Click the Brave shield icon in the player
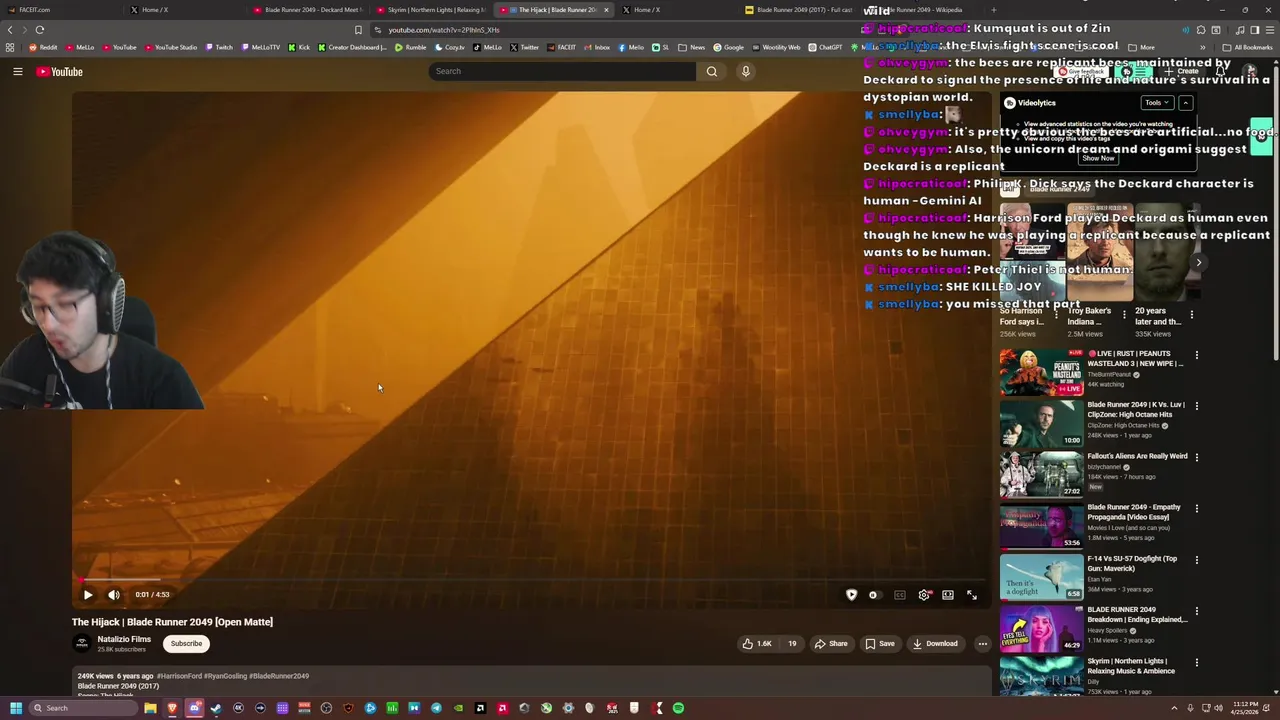 (851, 595)
